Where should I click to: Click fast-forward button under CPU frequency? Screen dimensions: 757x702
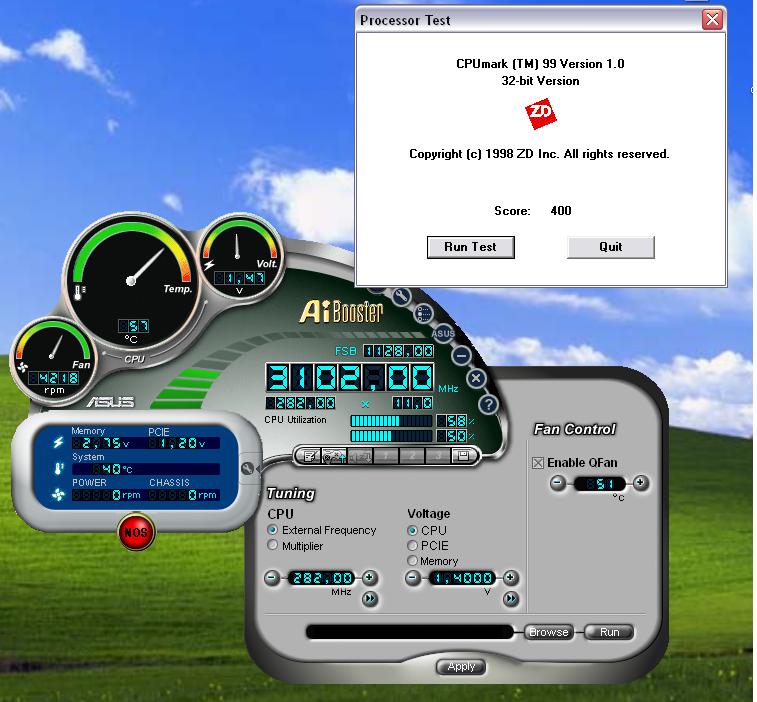[370, 599]
